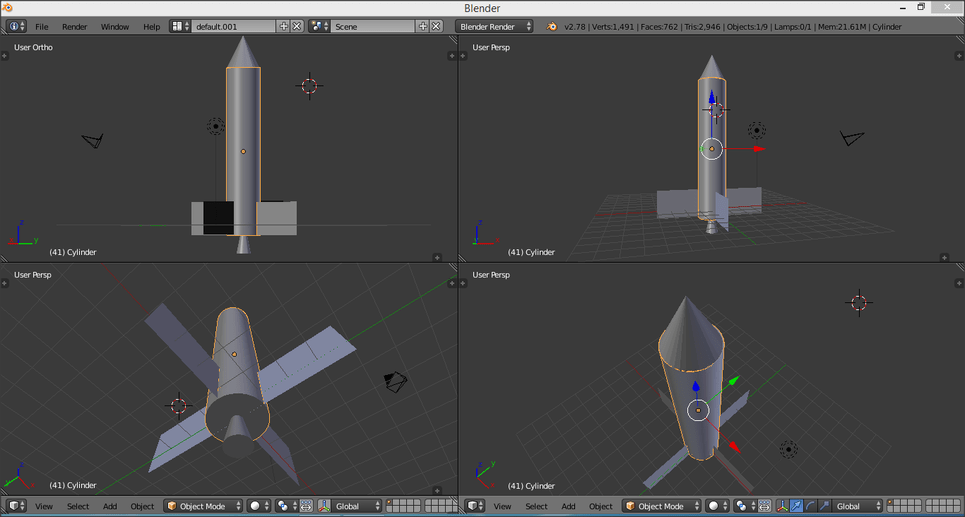Toggle 3D manipulator in bottom-left viewport header
The height and width of the screenshot is (517, 965).
click(324, 506)
